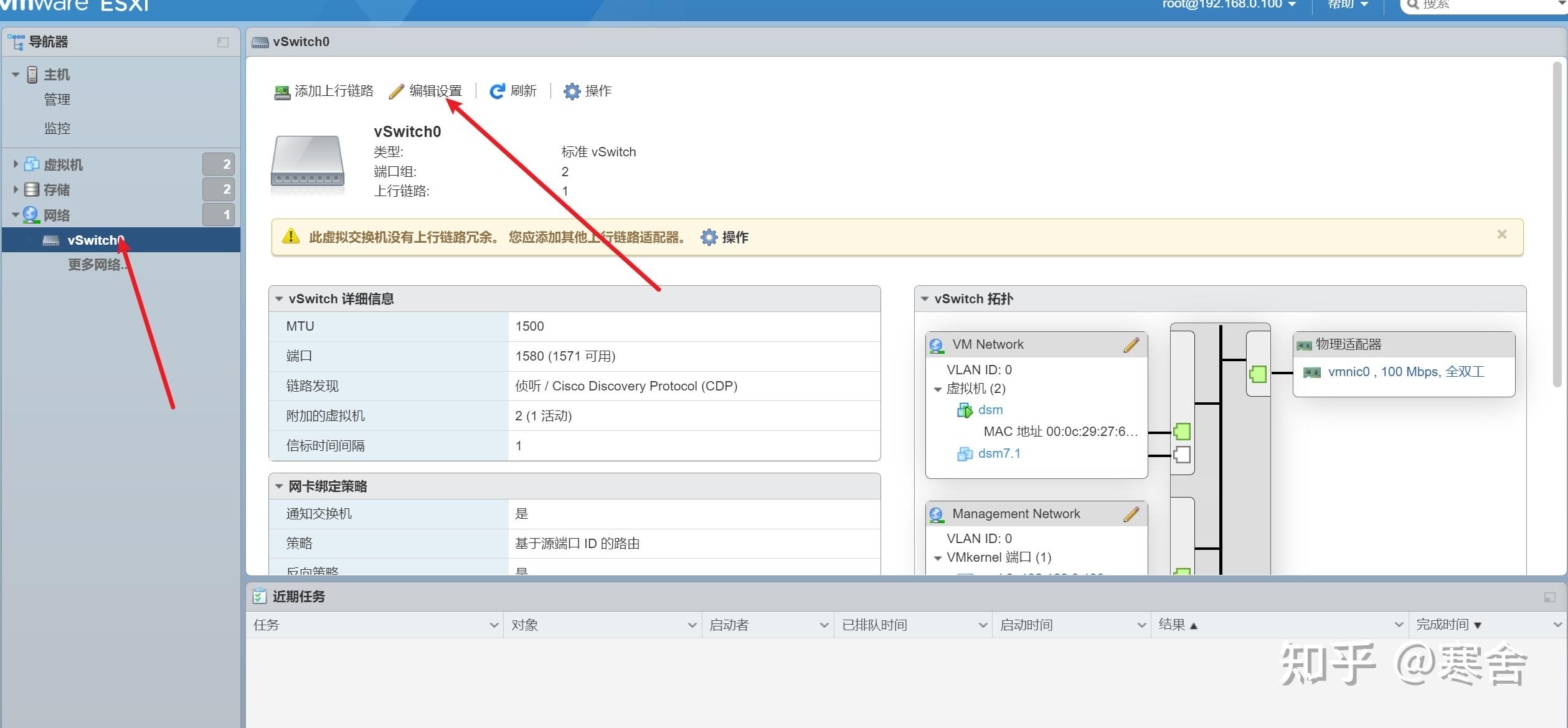Click the vmnic0 network card icon
The image size is (1568, 728).
click(1312, 372)
